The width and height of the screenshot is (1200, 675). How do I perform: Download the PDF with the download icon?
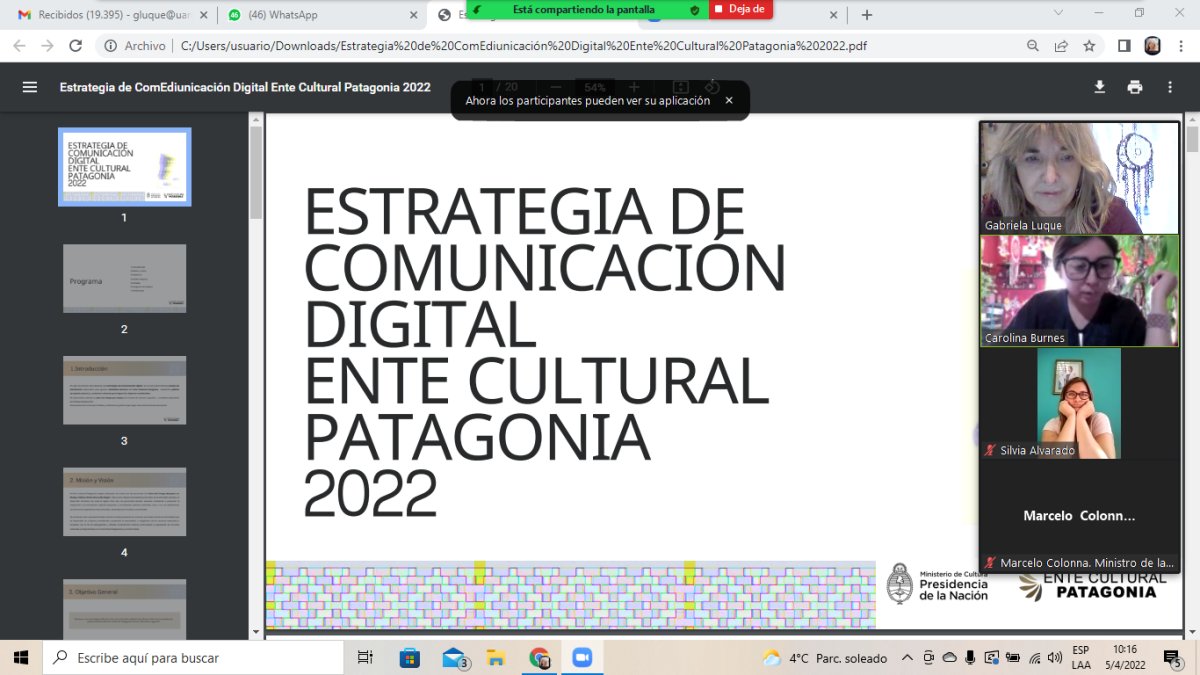[x=1099, y=87]
